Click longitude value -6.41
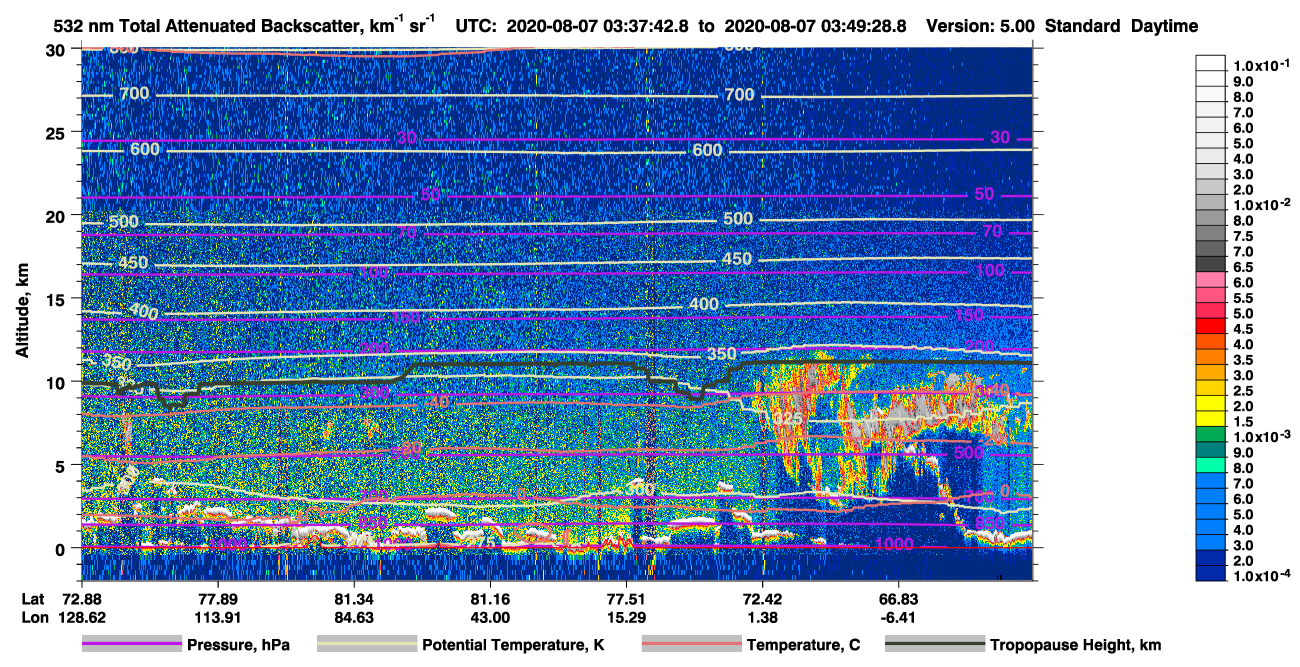This screenshot has width=1300, height=667. point(899,618)
